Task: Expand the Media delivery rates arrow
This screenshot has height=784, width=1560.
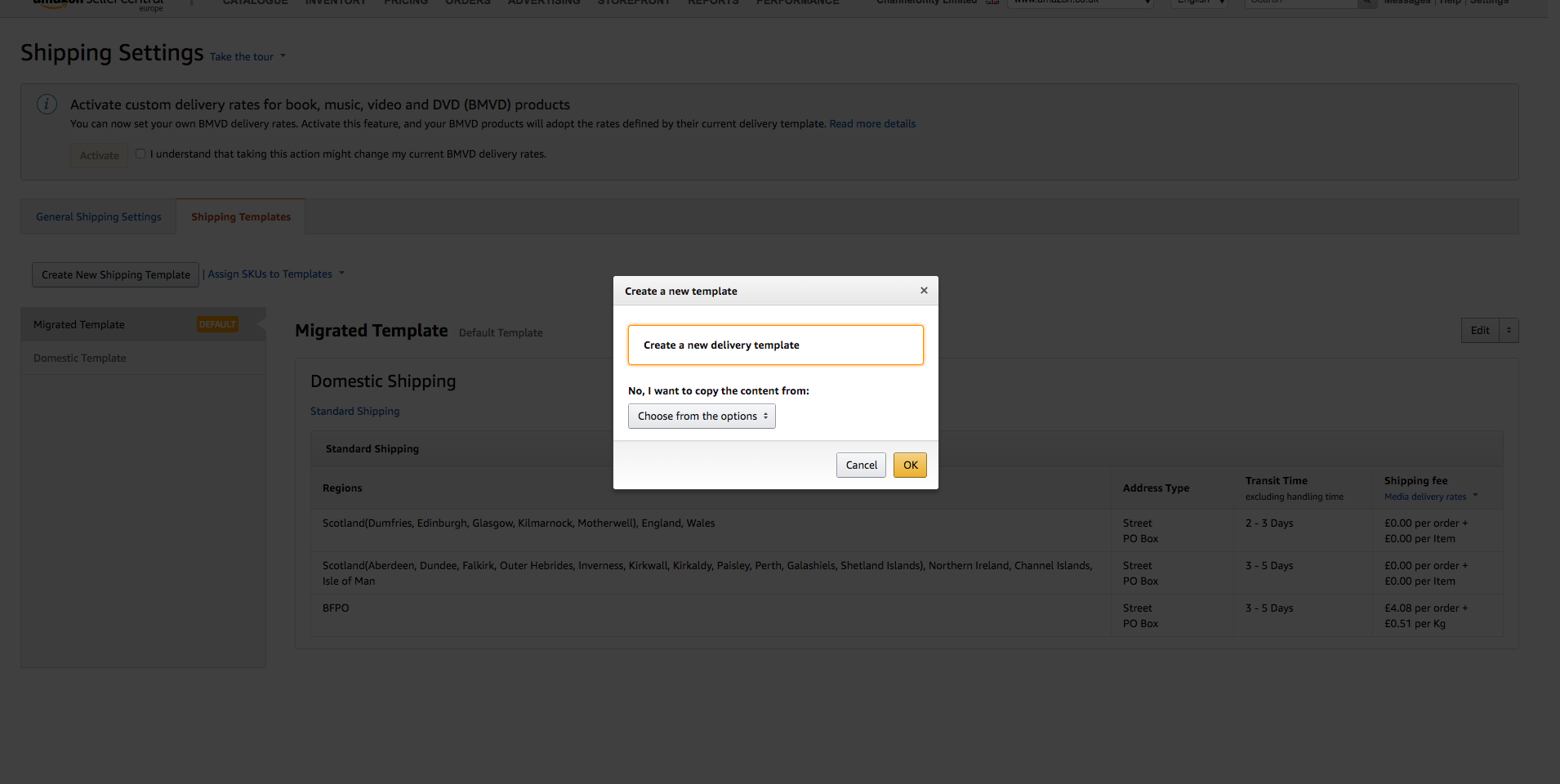Action: 1475,496
